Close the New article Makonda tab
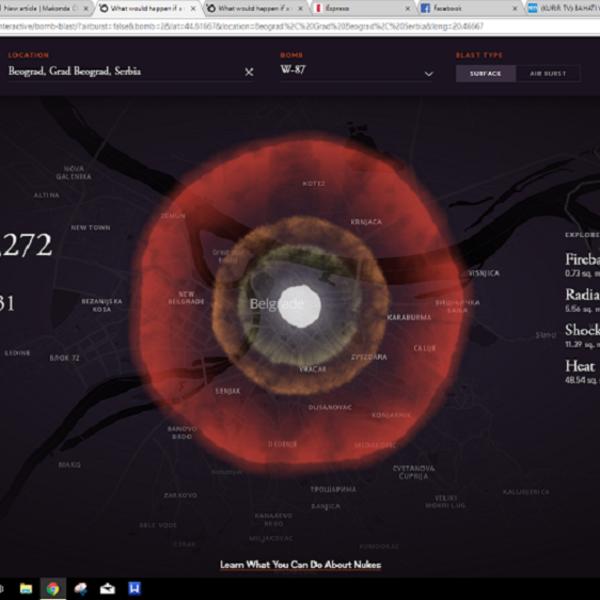The image size is (600, 600). [x=87, y=8]
